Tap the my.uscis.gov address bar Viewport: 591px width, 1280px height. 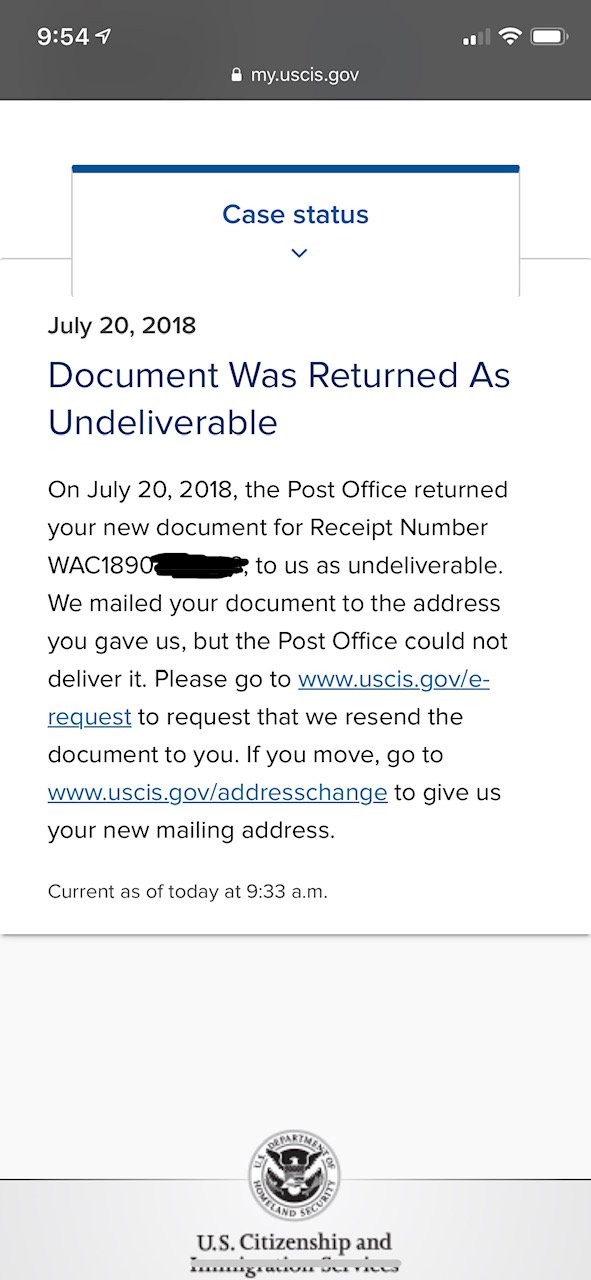point(295,75)
